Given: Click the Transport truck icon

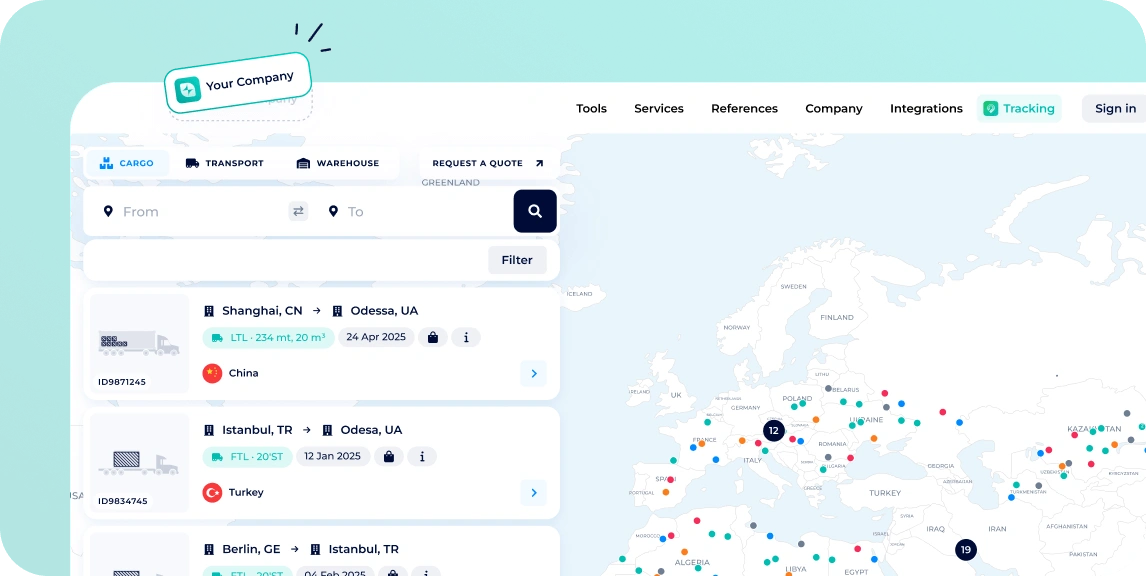Looking at the screenshot, I should 192,163.
